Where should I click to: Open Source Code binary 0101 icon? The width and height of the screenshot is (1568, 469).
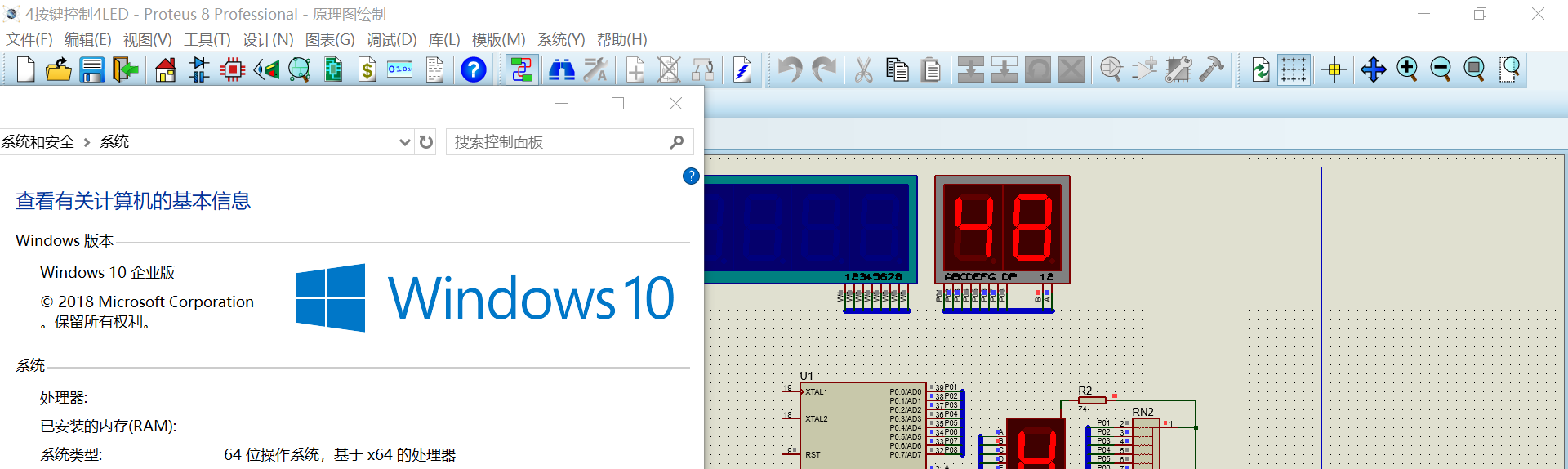[400, 70]
